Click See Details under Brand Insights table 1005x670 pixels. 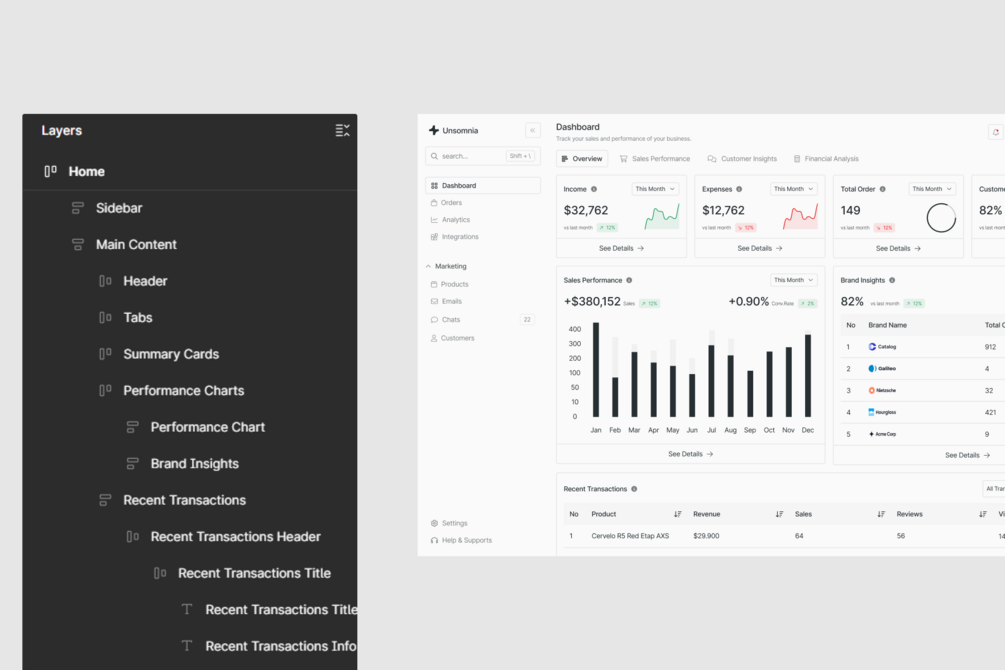point(967,455)
